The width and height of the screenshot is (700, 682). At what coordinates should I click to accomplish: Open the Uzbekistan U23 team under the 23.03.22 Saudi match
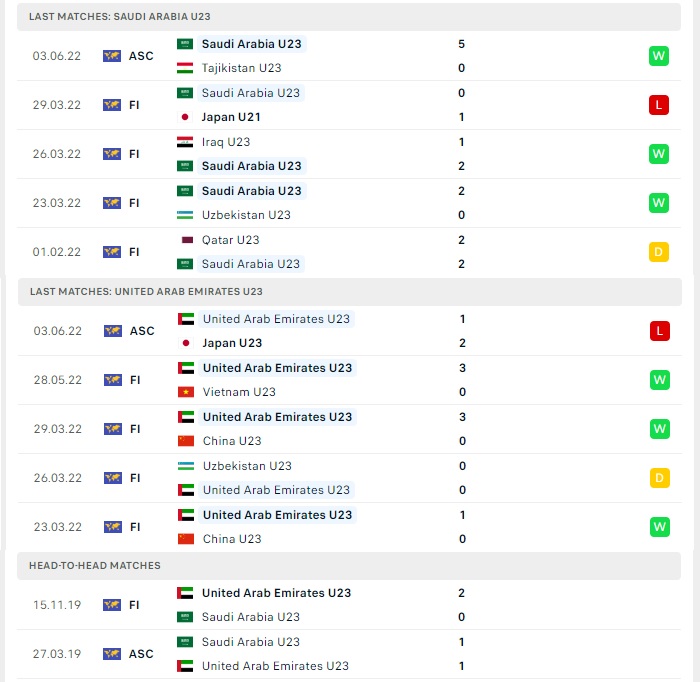(x=246, y=215)
